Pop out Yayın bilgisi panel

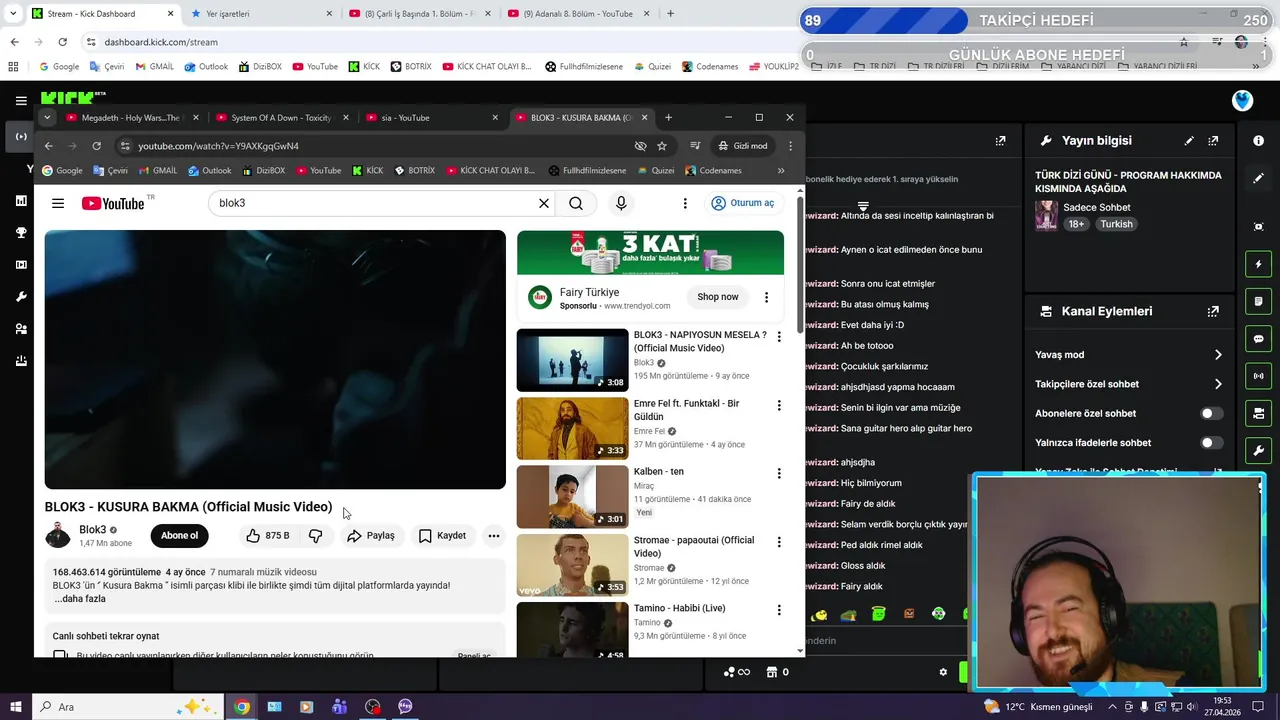(x=1213, y=141)
